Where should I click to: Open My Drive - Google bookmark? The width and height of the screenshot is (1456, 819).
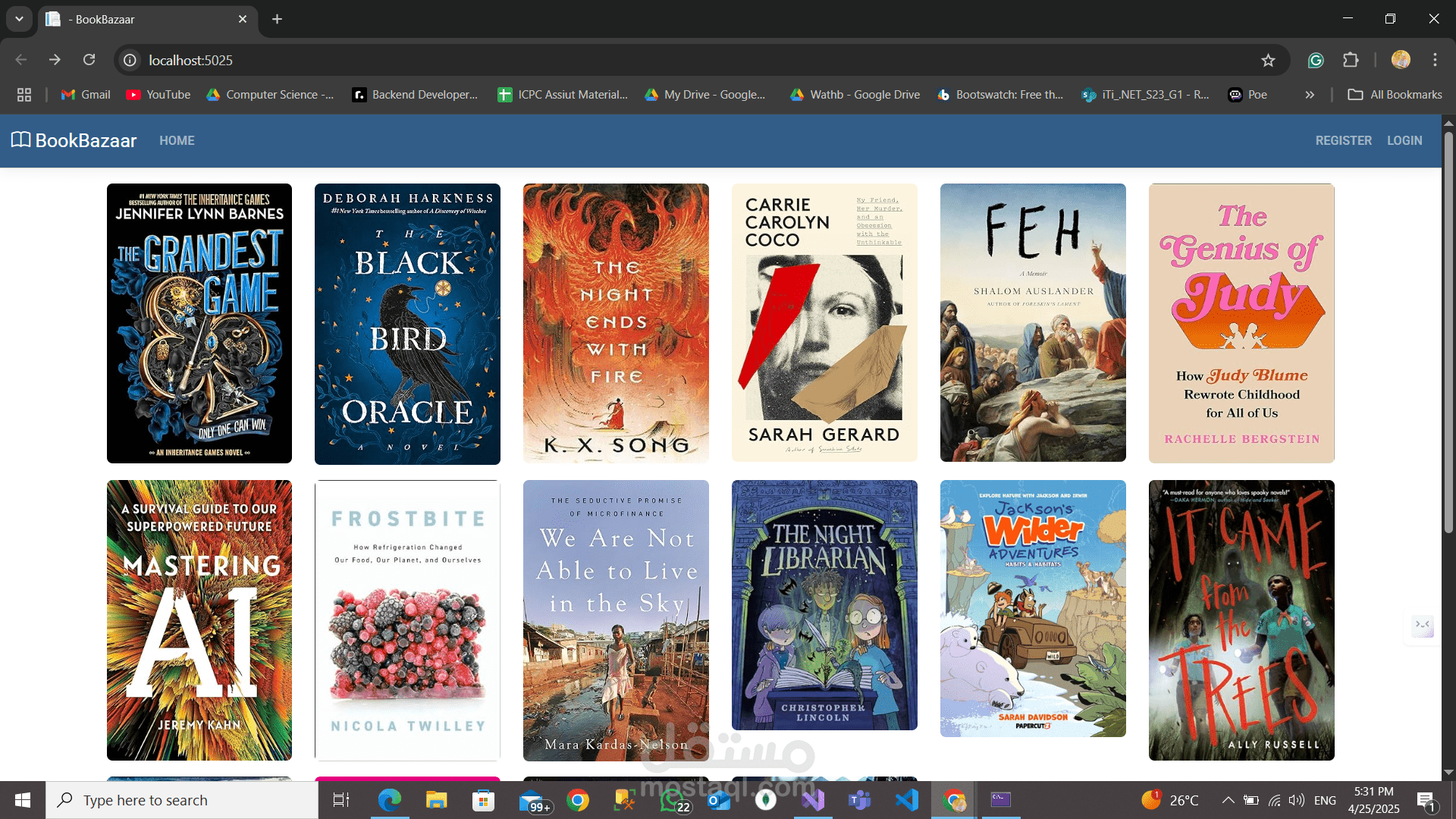(x=705, y=95)
